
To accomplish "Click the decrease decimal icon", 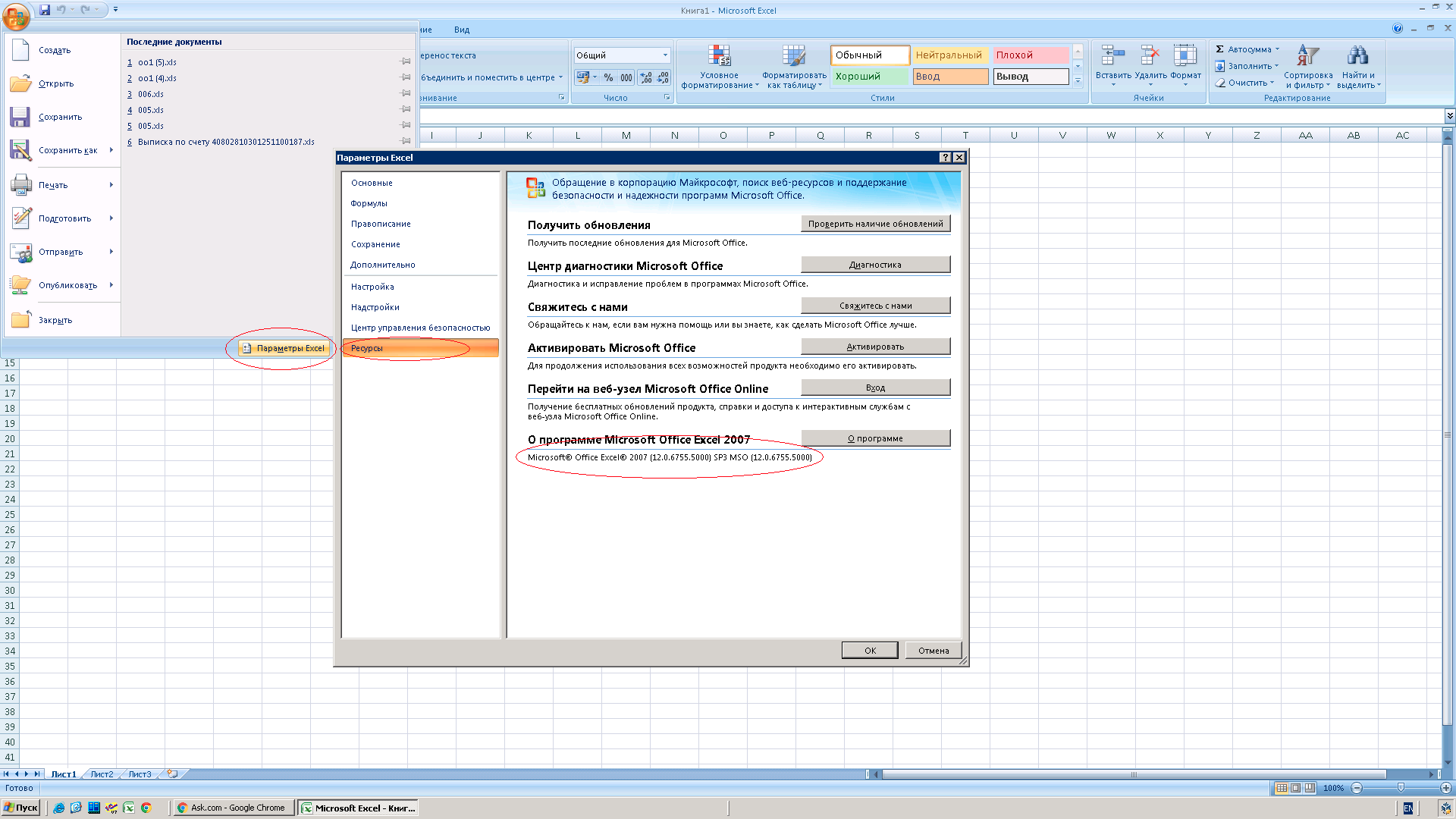I will point(663,77).
